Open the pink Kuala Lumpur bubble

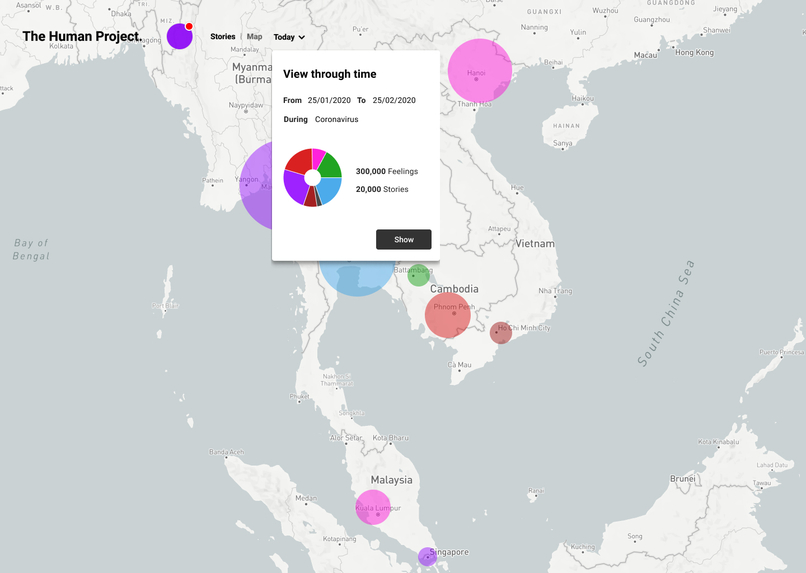pyautogui.click(x=373, y=507)
